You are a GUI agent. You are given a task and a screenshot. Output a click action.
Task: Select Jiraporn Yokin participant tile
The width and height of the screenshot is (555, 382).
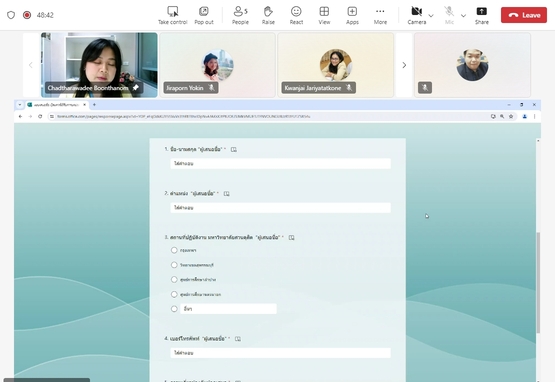click(x=217, y=65)
